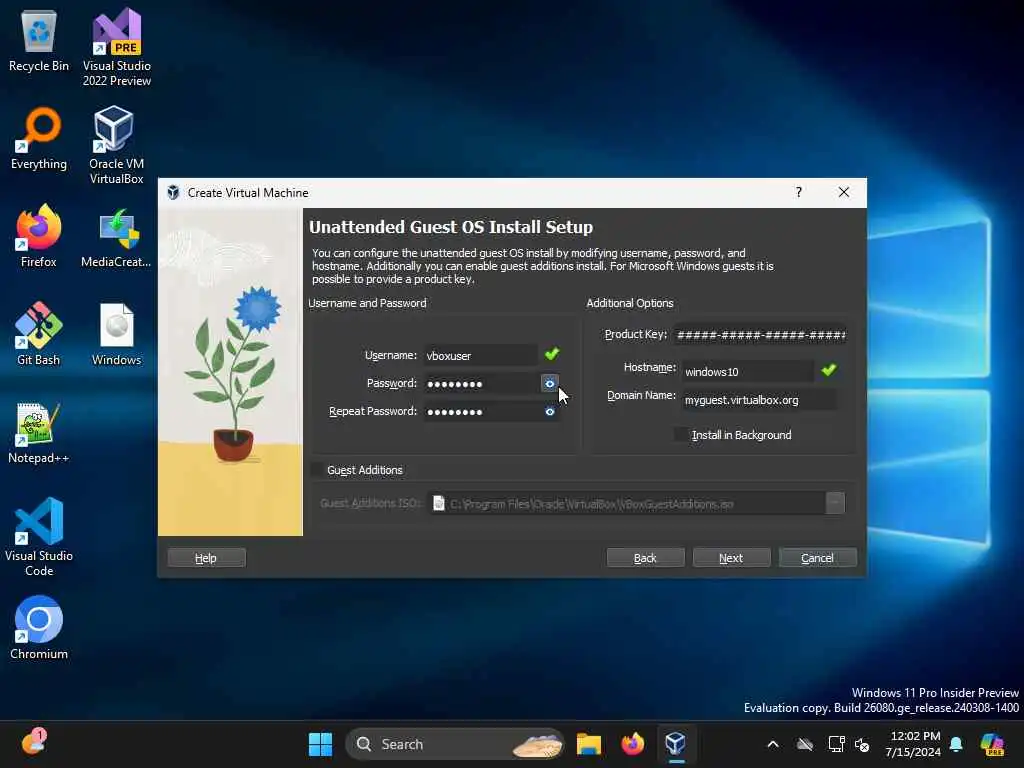Open Git Bash desktop shortcut
Viewport: 1024px width, 768px height.
(x=39, y=334)
